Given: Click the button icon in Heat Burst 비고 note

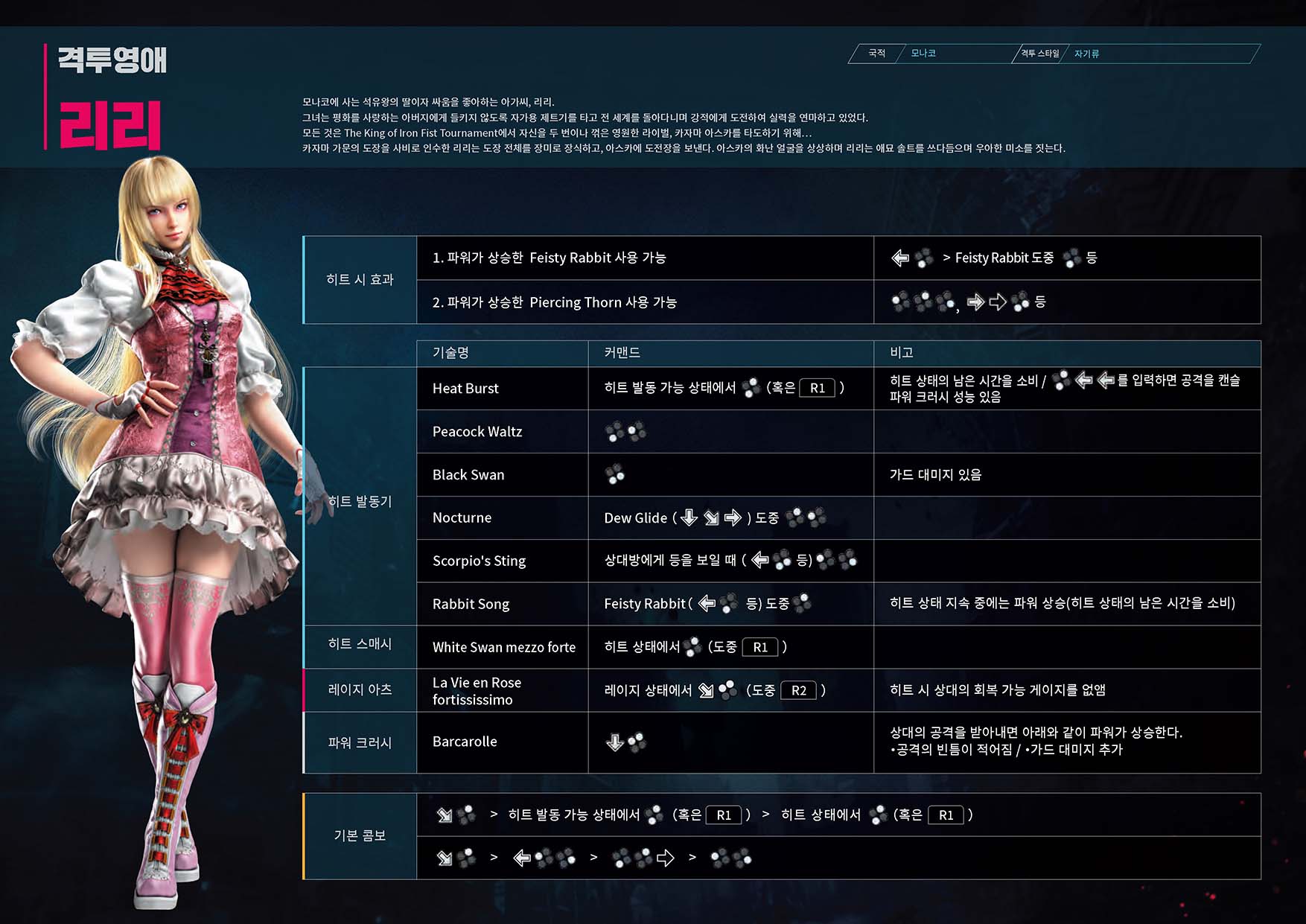Looking at the screenshot, I should pos(1061,380).
